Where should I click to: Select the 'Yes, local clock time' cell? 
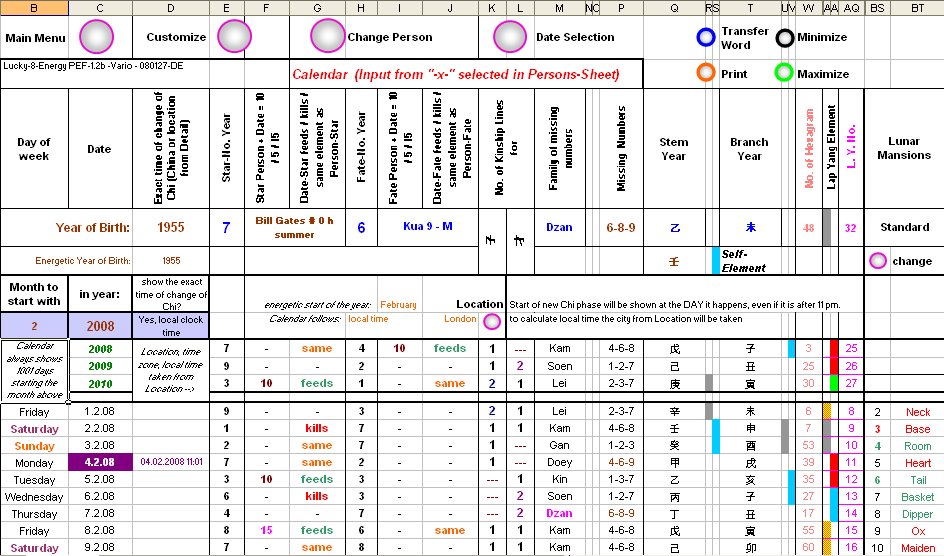(171, 325)
